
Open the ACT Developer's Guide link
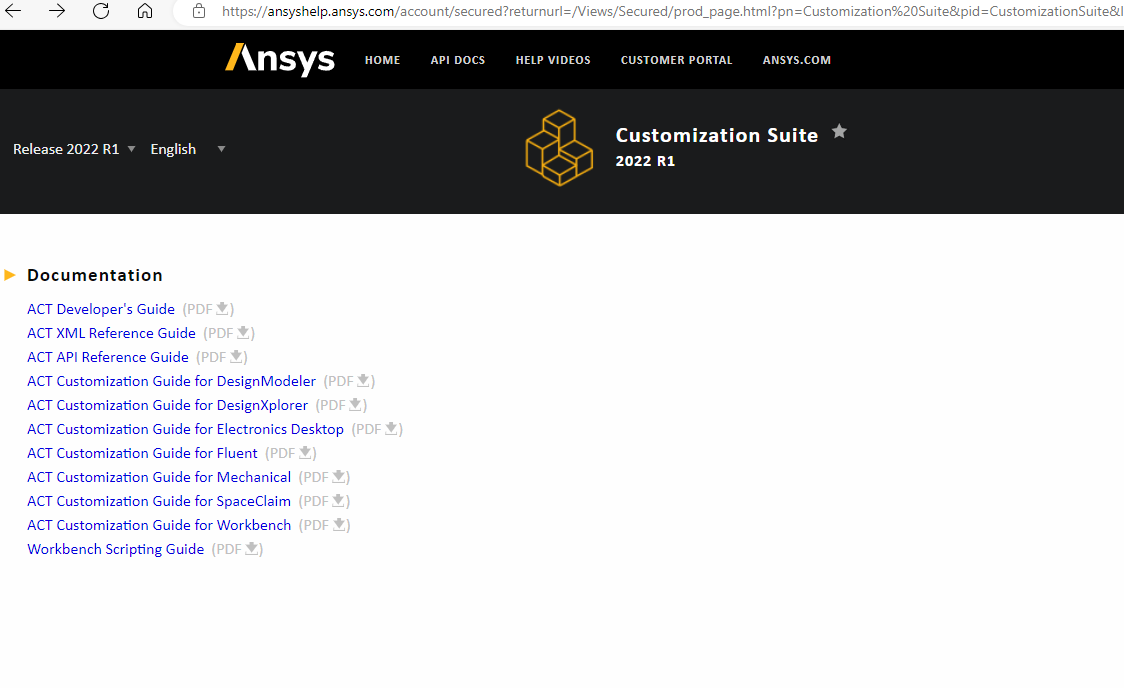[x=101, y=309]
